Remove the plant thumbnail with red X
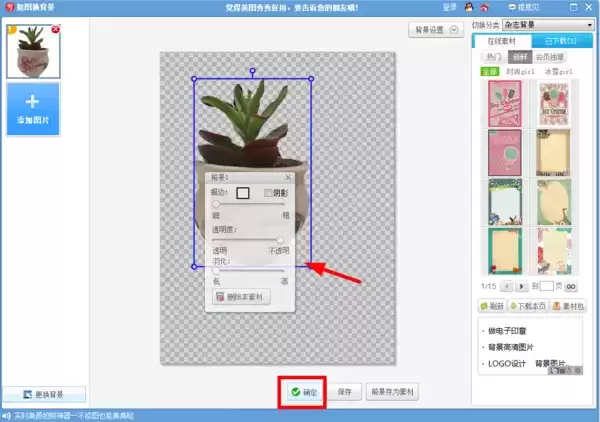600x422 pixels. tap(55, 29)
